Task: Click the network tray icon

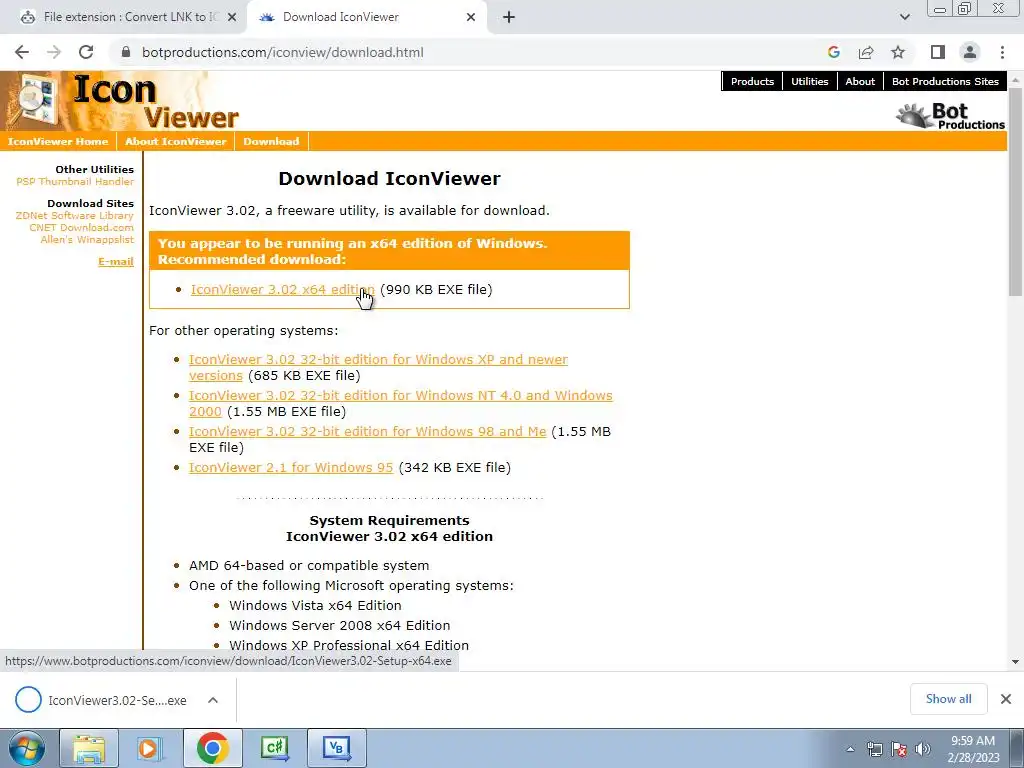Action: (874, 750)
